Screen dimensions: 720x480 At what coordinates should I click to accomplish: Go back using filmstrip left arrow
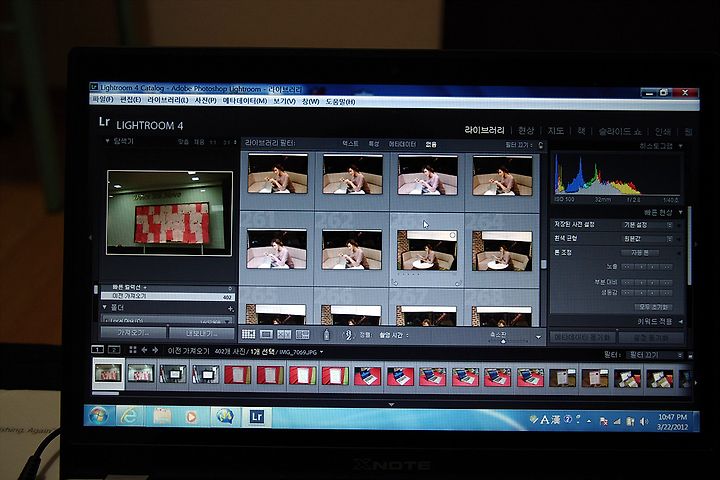[x=144, y=350]
